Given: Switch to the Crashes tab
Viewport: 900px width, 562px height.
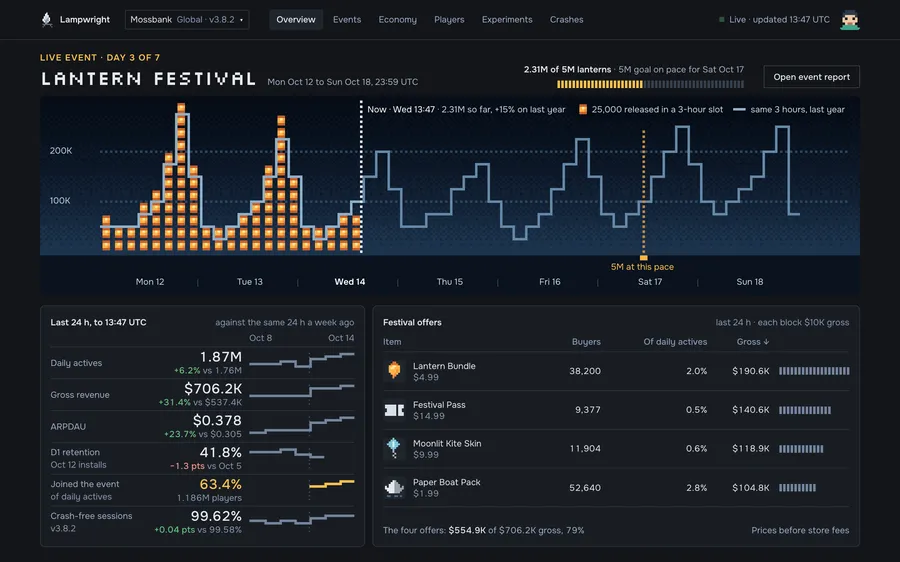Looking at the screenshot, I should click(x=567, y=20).
